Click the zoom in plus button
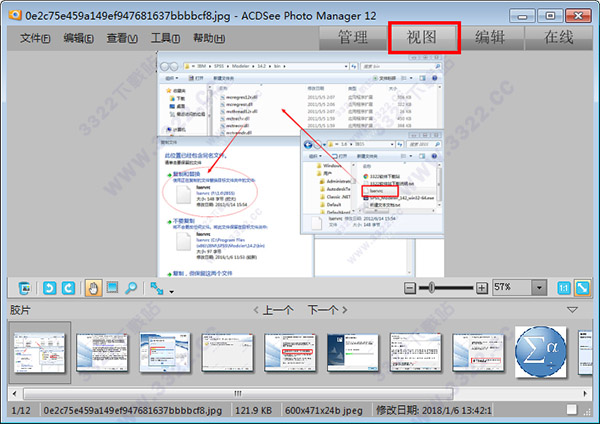 (x=481, y=288)
